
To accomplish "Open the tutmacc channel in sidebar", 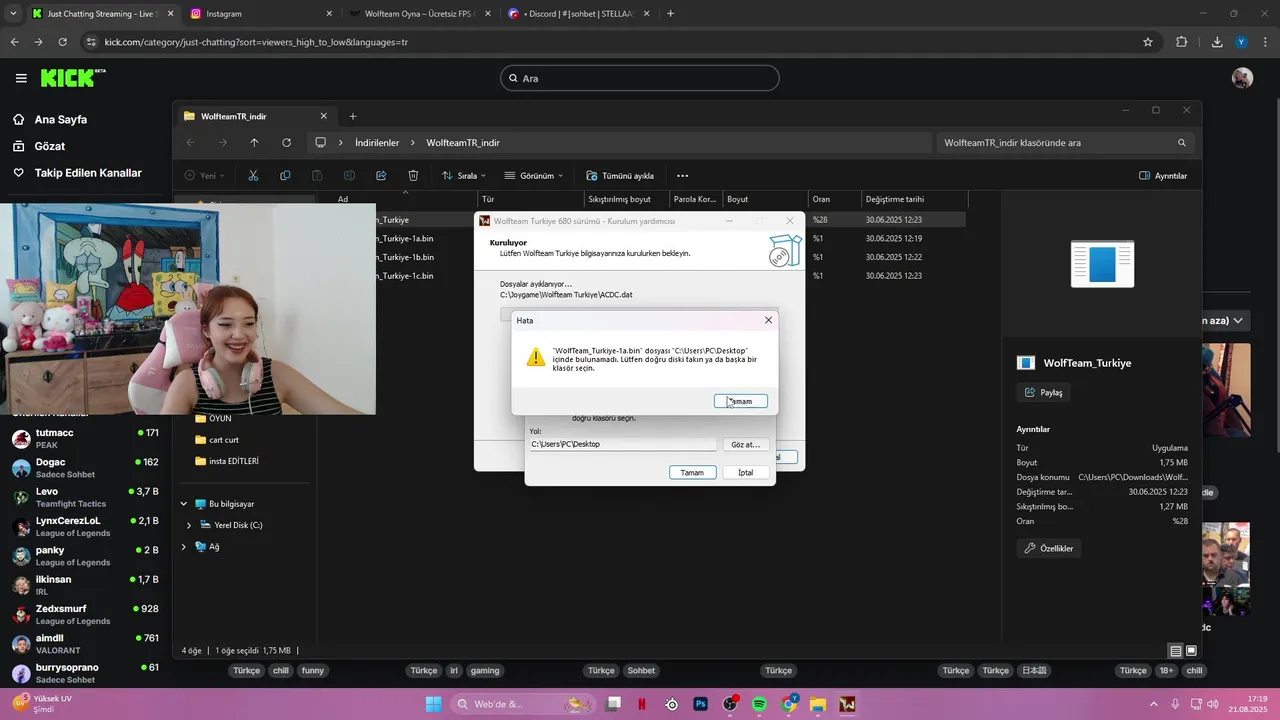I will [x=85, y=438].
